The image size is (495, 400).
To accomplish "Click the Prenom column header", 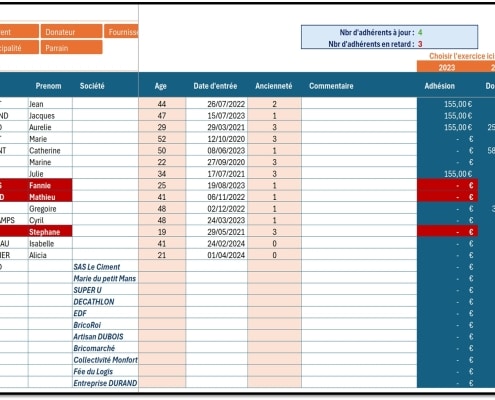I will [48, 86].
